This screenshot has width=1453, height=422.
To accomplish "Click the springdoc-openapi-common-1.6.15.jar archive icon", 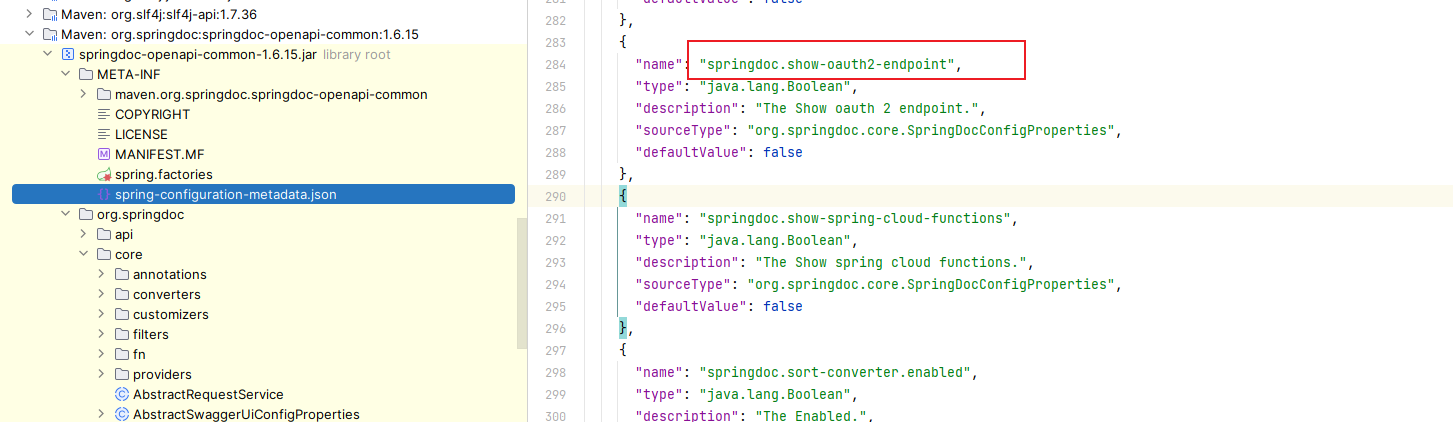I will coord(67,54).
